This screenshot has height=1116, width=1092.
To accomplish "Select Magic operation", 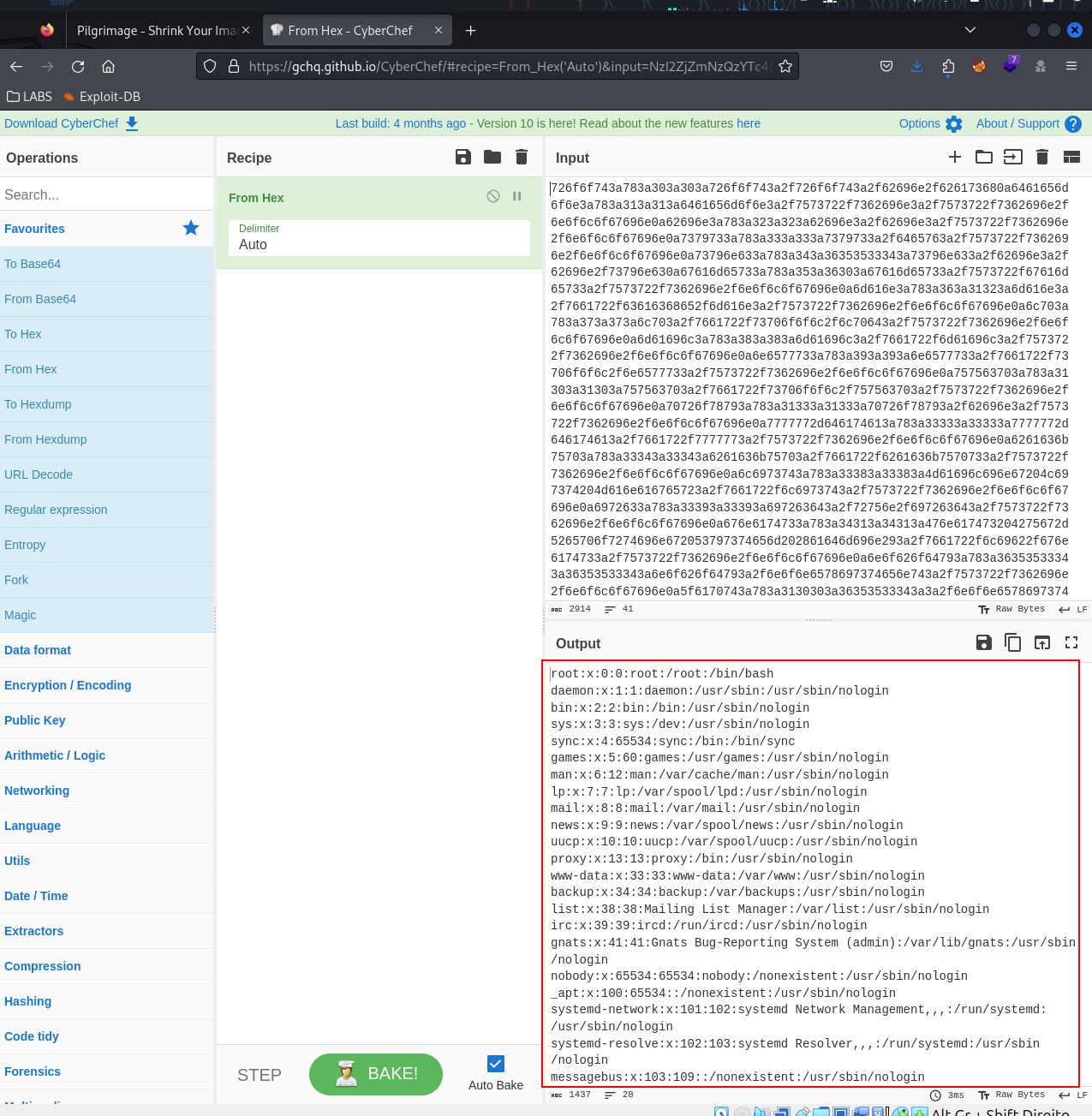I will (106, 615).
